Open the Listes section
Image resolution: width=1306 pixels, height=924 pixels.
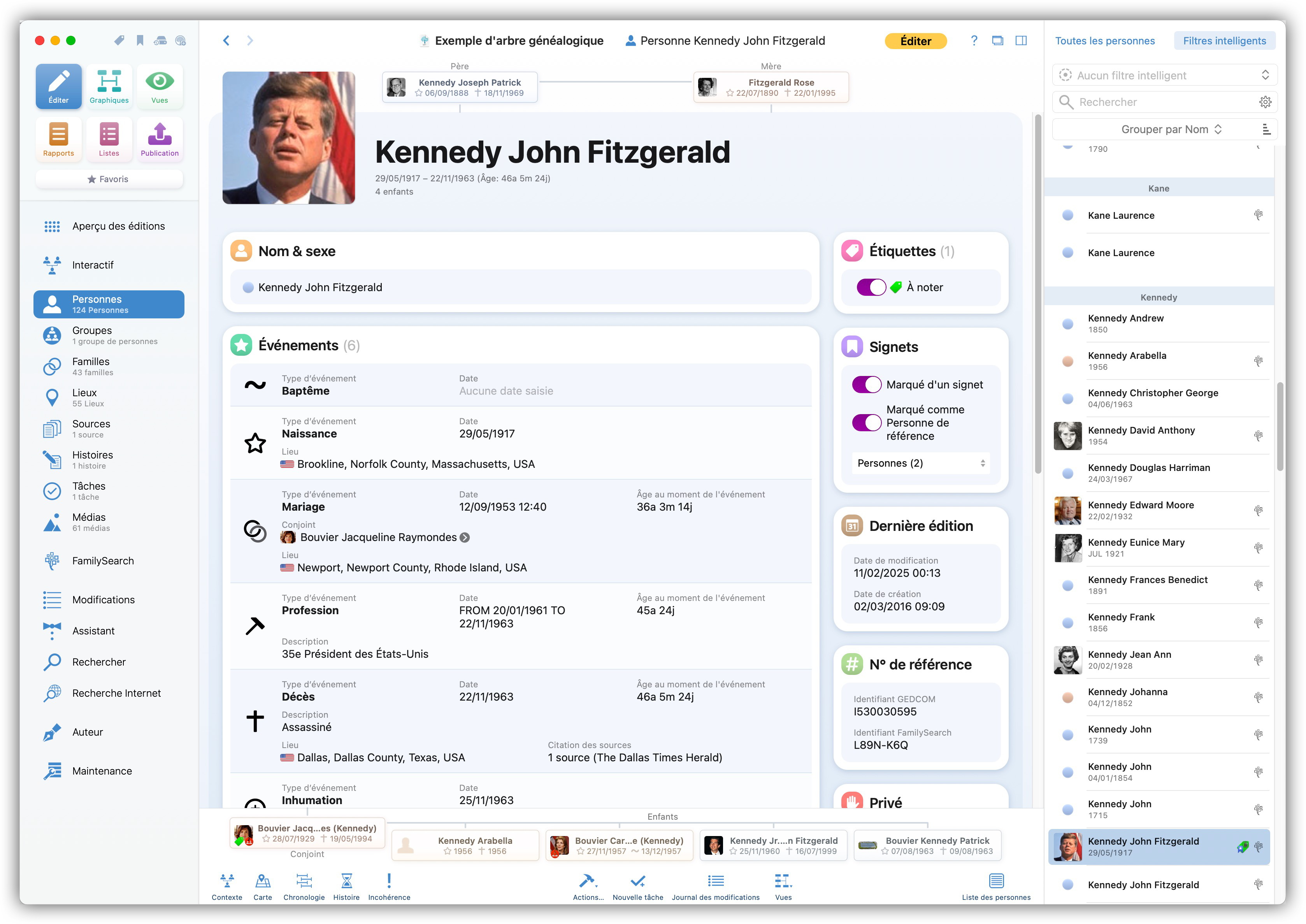pos(109,139)
